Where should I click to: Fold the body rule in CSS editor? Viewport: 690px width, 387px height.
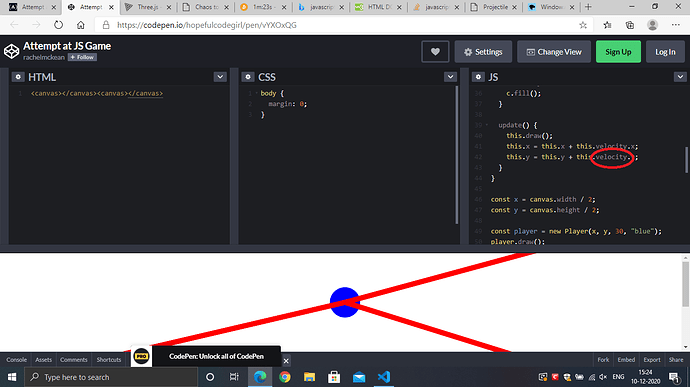pyautogui.click(x=257, y=93)
